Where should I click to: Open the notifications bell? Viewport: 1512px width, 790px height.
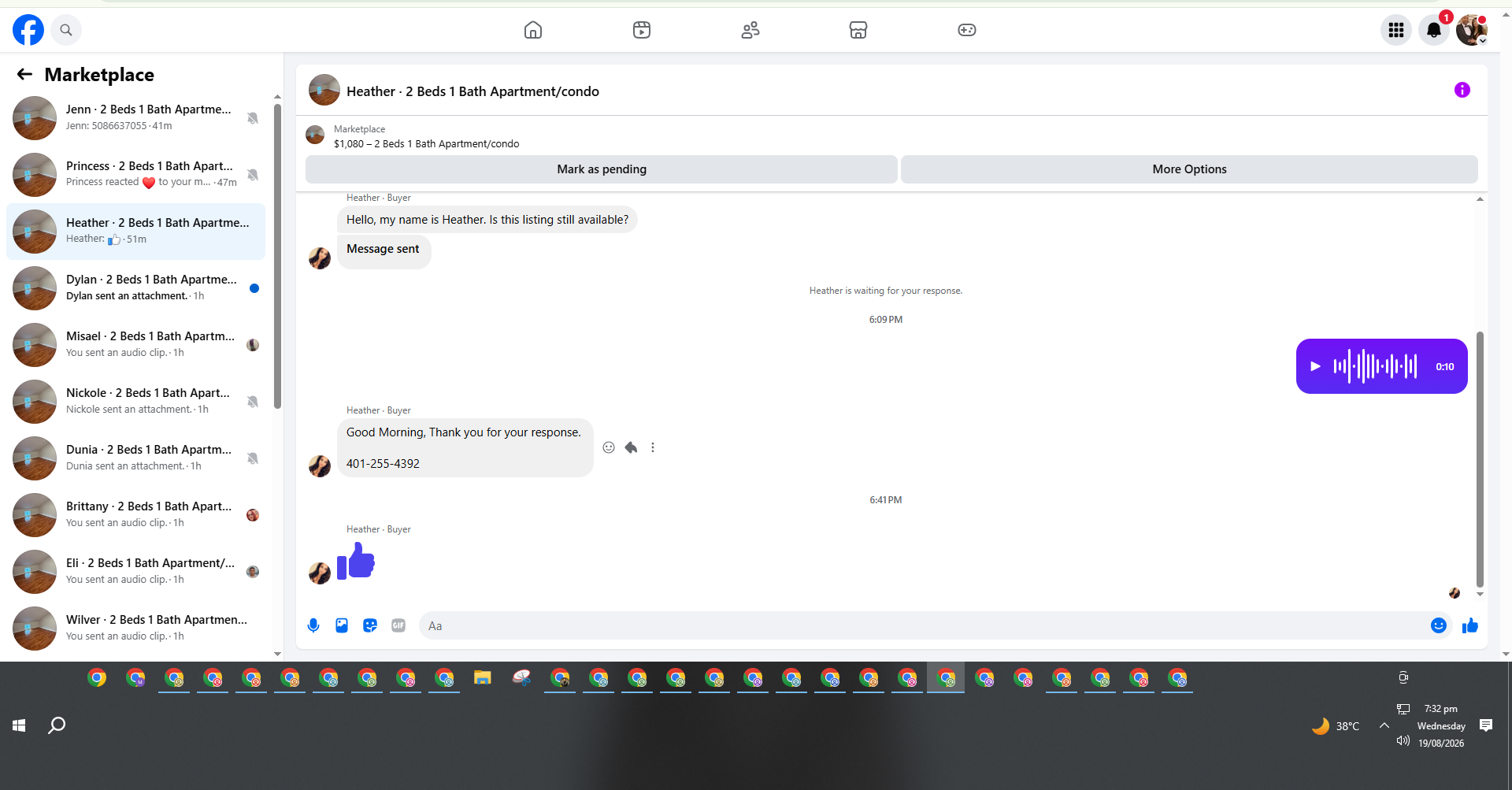pyautogui.click(x=1434, y=30)
